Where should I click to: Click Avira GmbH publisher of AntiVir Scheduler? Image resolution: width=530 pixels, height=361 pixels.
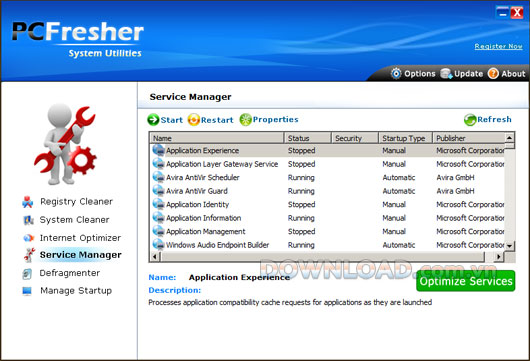(456, 177)
